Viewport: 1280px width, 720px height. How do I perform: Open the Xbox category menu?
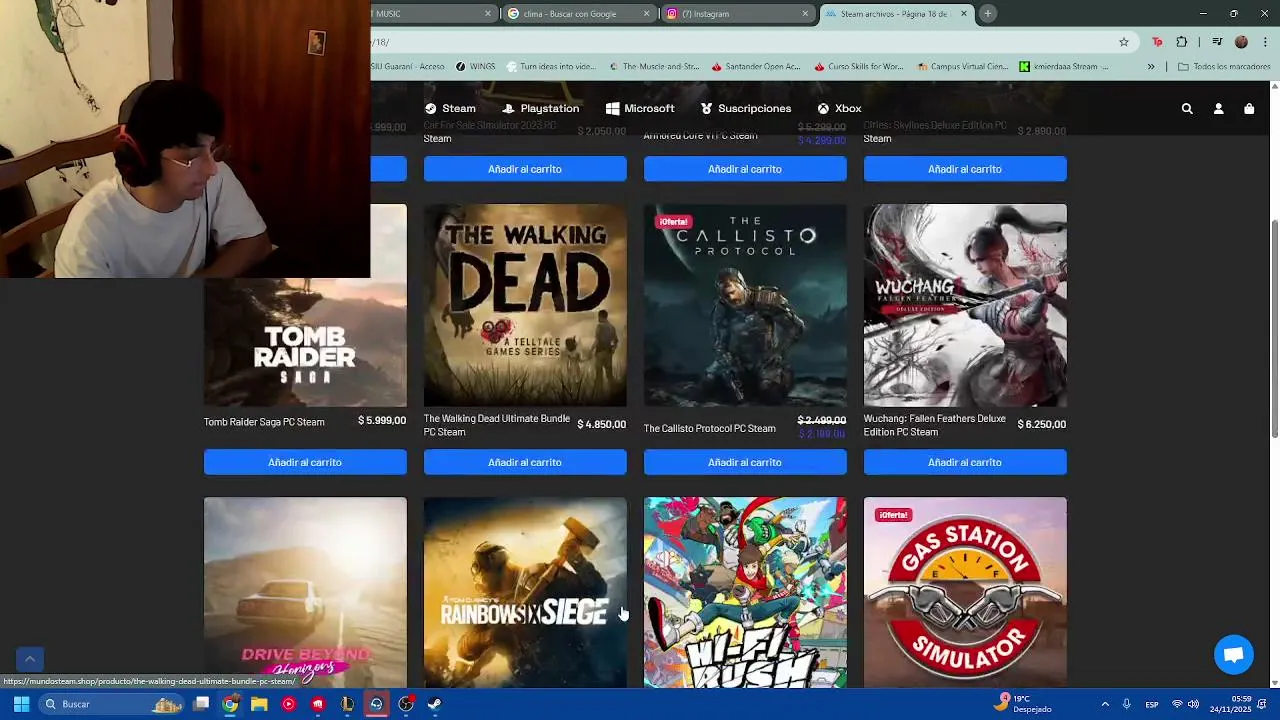[x=839, y=108]
